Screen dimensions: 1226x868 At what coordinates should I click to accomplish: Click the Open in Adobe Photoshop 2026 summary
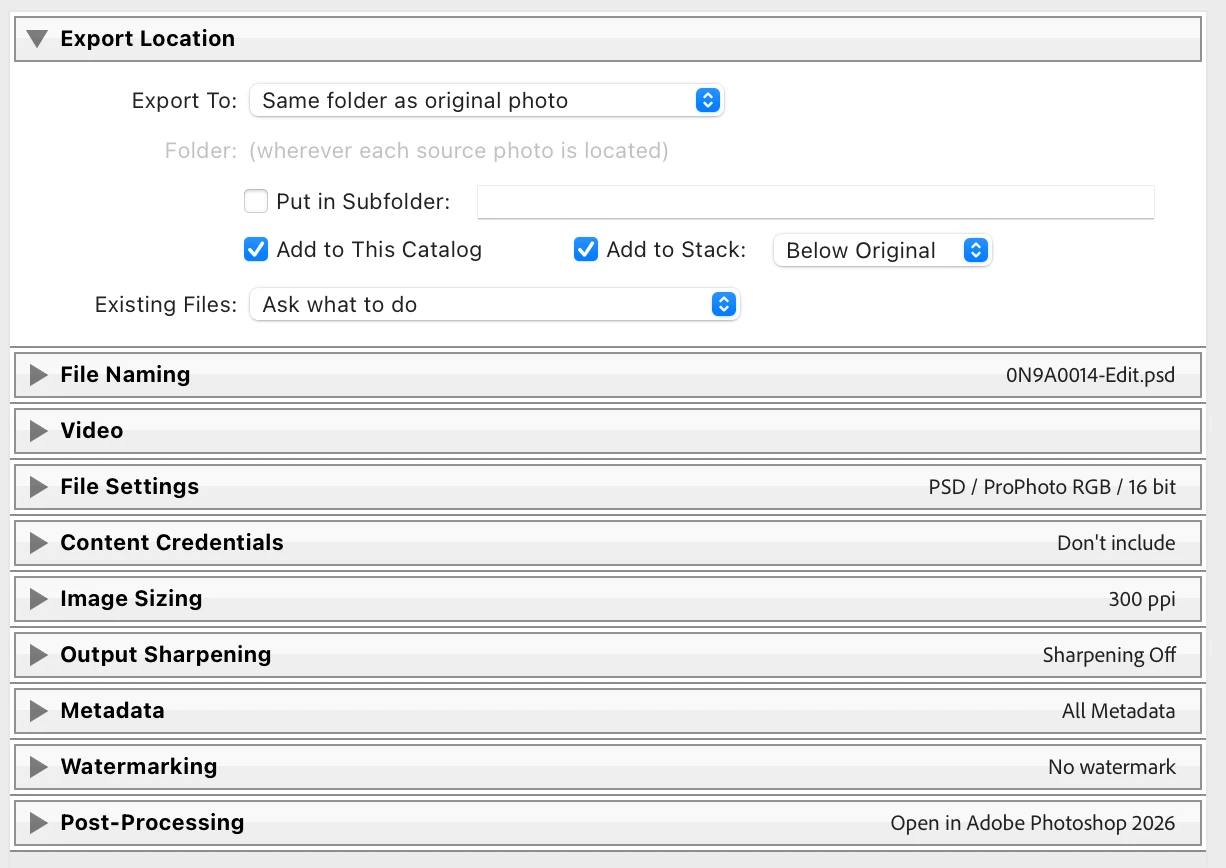(x=1033, y=824)
